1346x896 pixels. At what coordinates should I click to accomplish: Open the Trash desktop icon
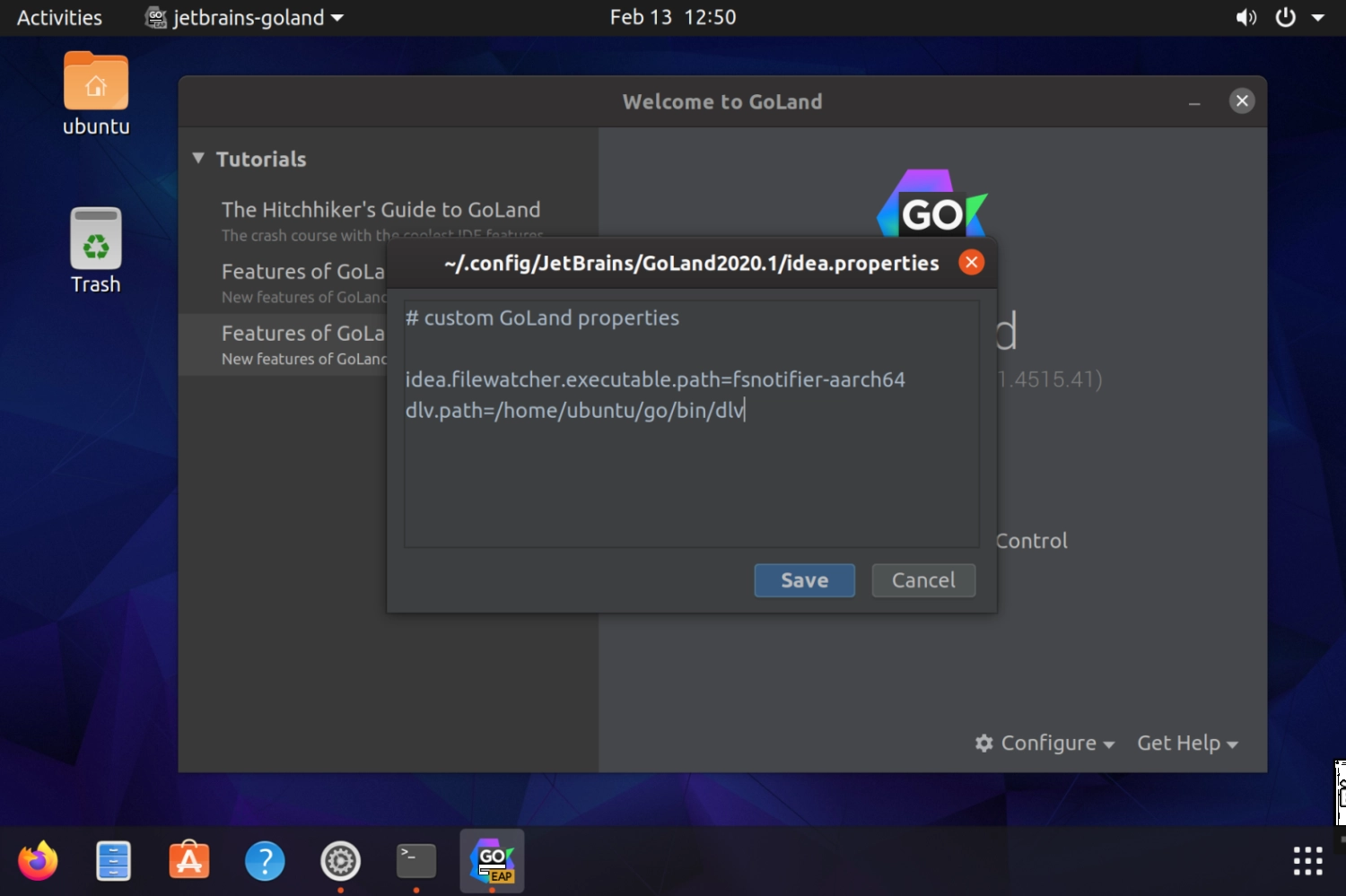(96, 251)
